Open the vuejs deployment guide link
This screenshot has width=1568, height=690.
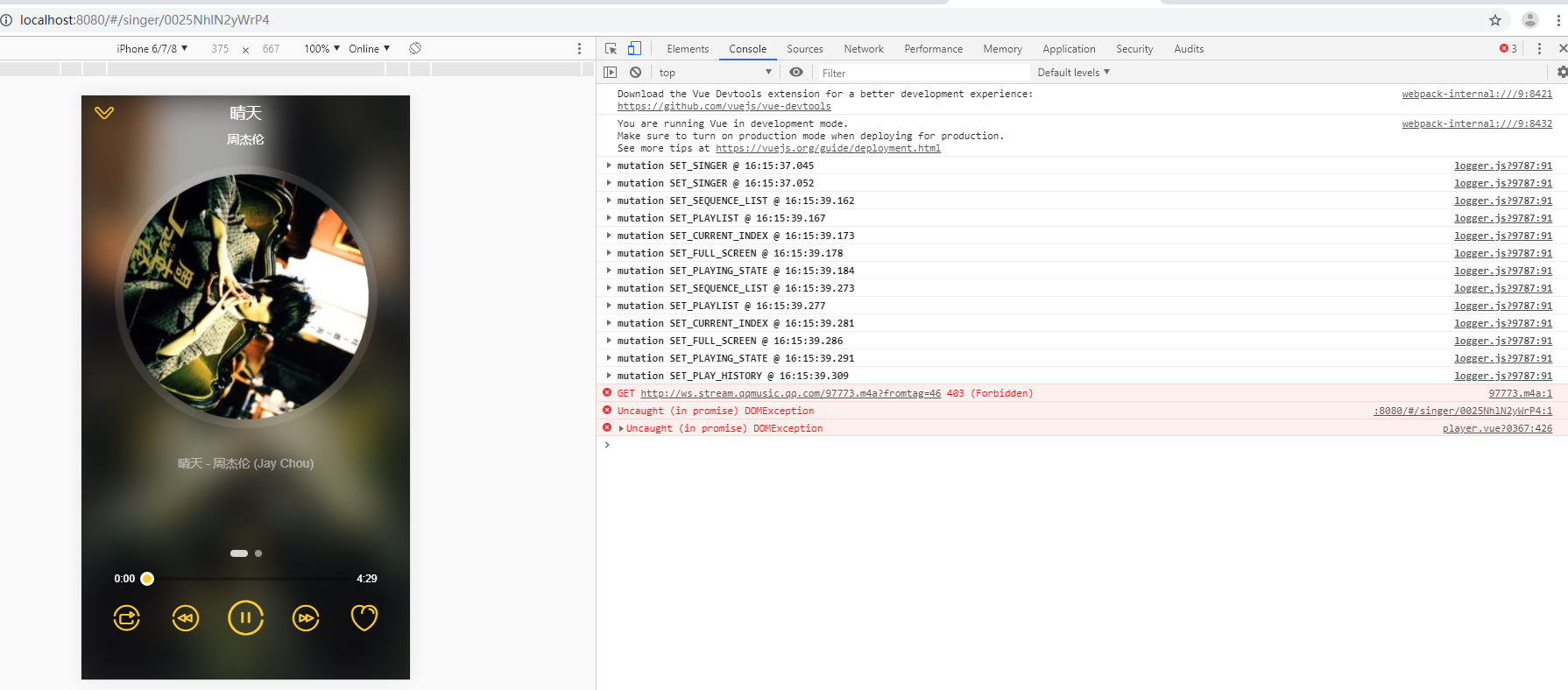coord(828,149)
